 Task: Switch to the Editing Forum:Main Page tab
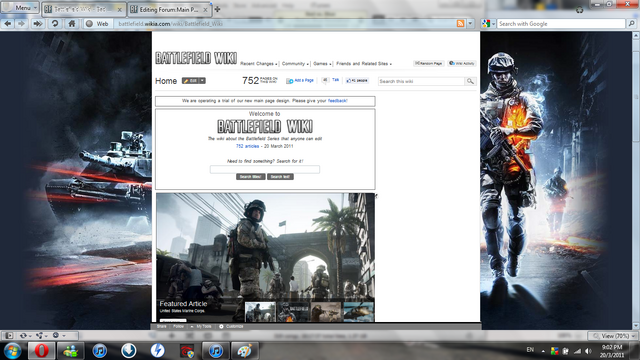click(x=169, y=9)
